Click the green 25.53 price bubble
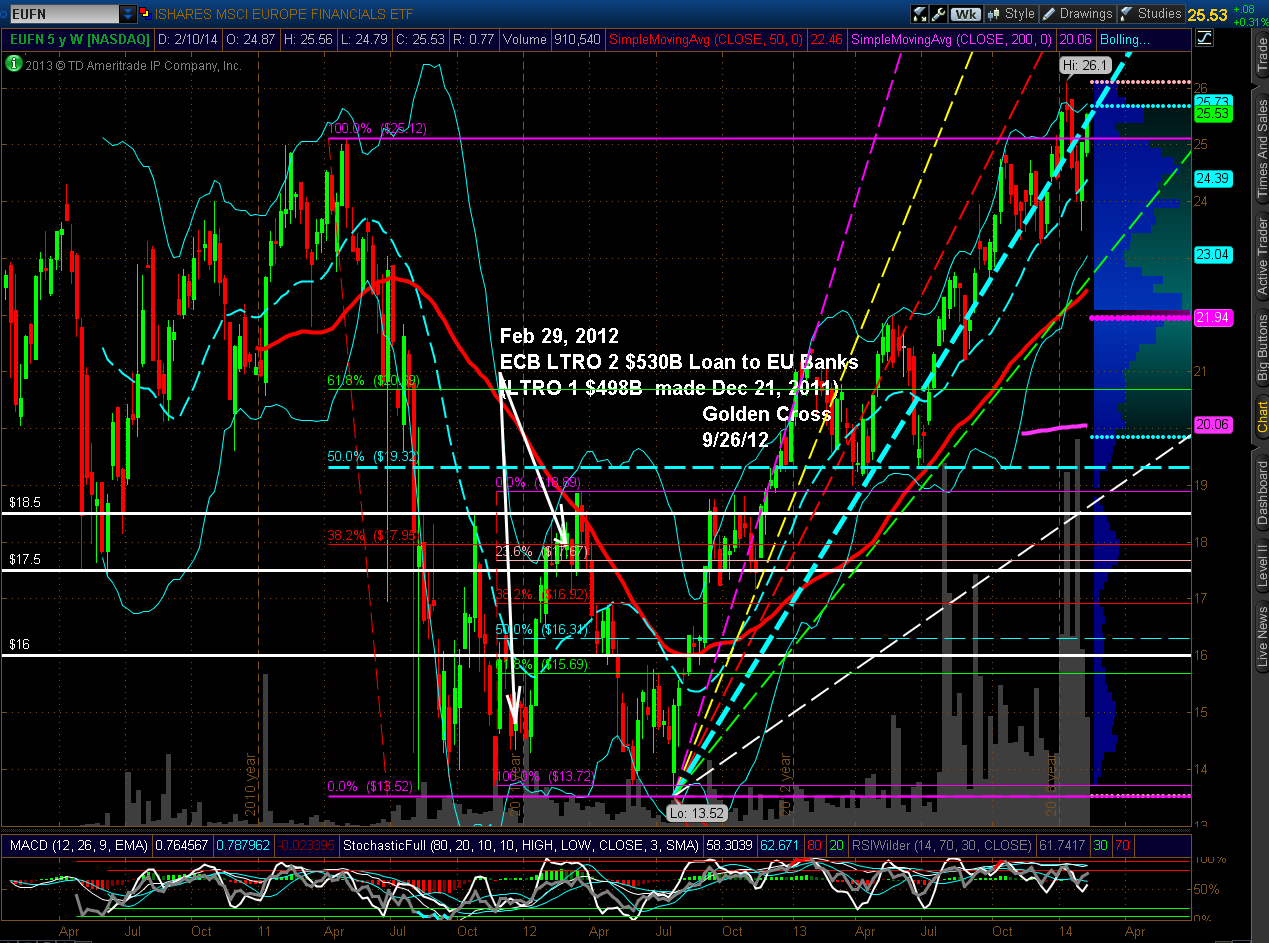1269x943 pixels. [1212, 114]
